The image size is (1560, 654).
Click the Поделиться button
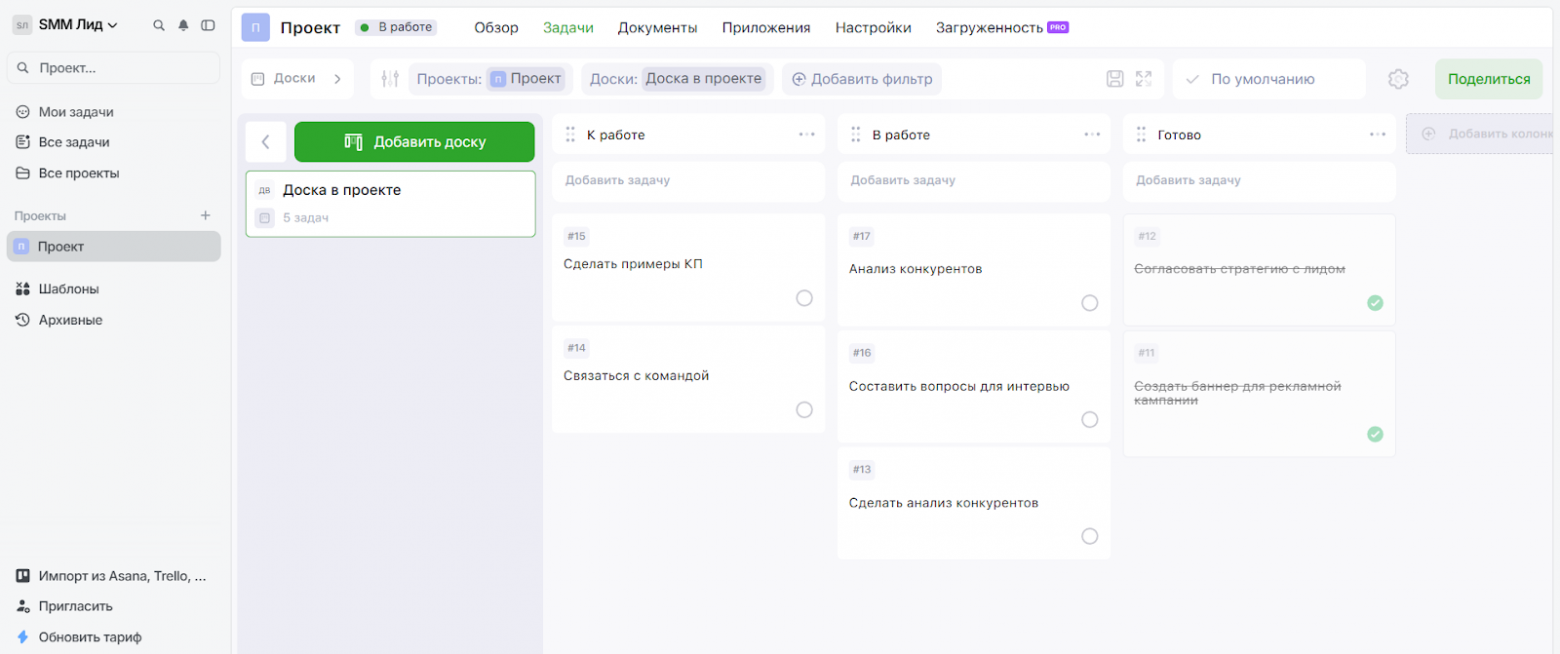point(1488,79)
